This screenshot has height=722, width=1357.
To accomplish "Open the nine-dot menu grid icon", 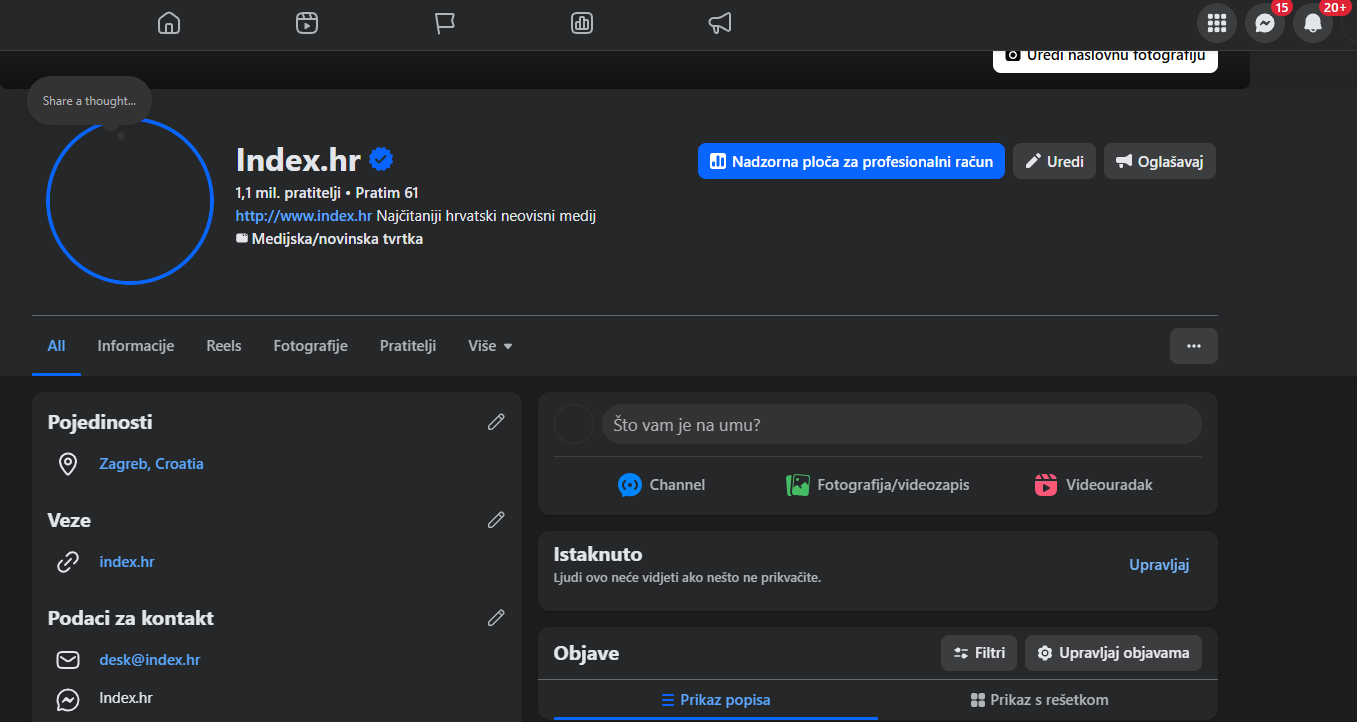I will click(1217, 23).
